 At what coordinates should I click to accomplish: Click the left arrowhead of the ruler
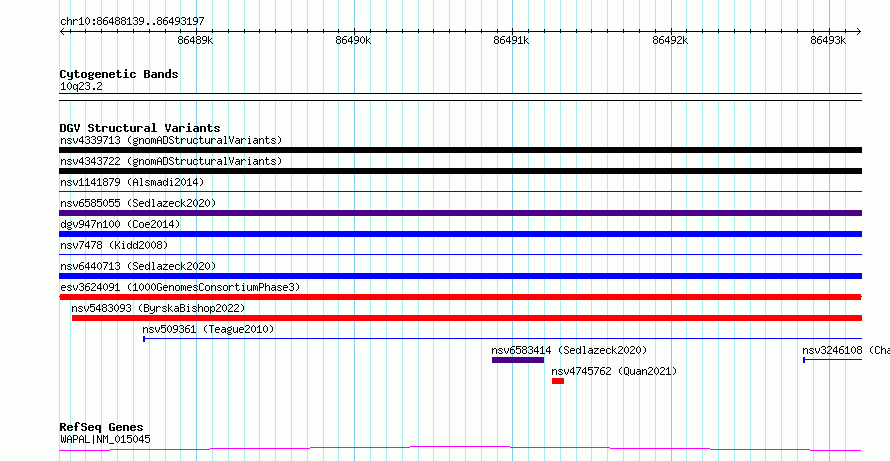[62, 31]
